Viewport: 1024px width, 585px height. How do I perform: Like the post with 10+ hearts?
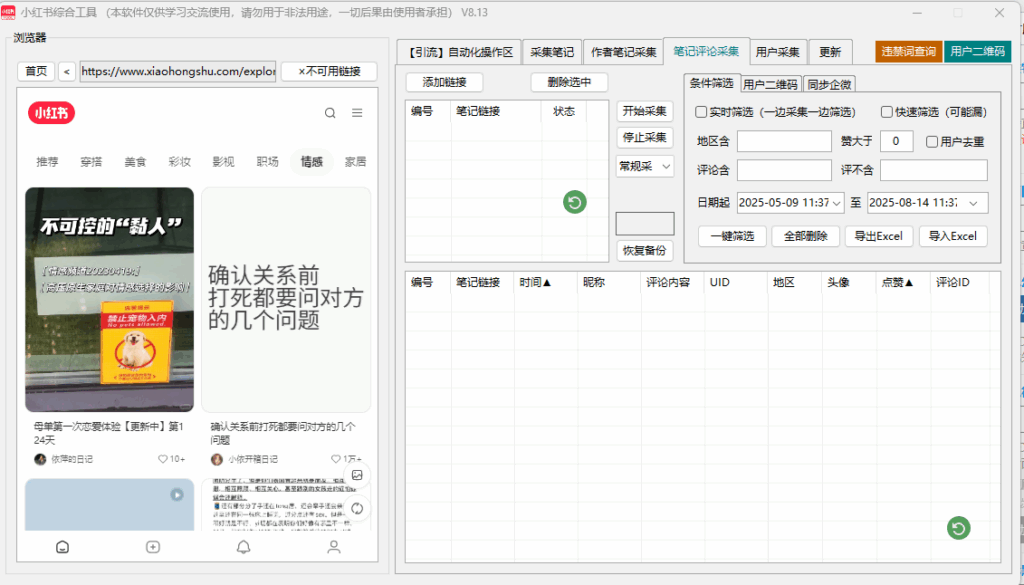click(163, 459)
